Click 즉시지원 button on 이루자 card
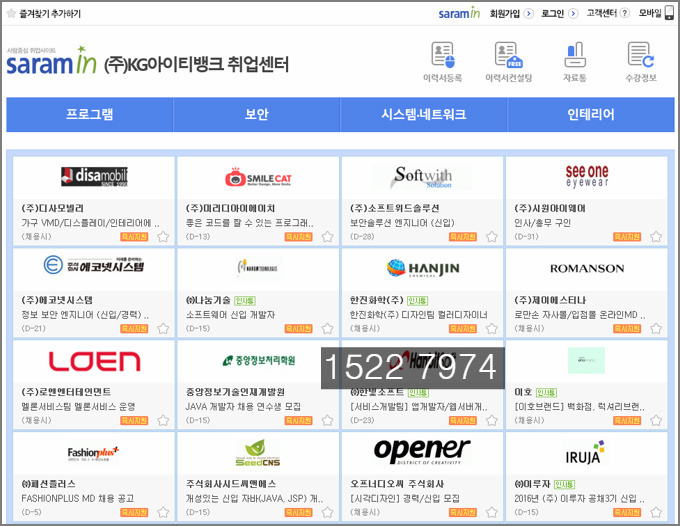The width and height of the screenshot is (680, 526). (x=627, y=513)
